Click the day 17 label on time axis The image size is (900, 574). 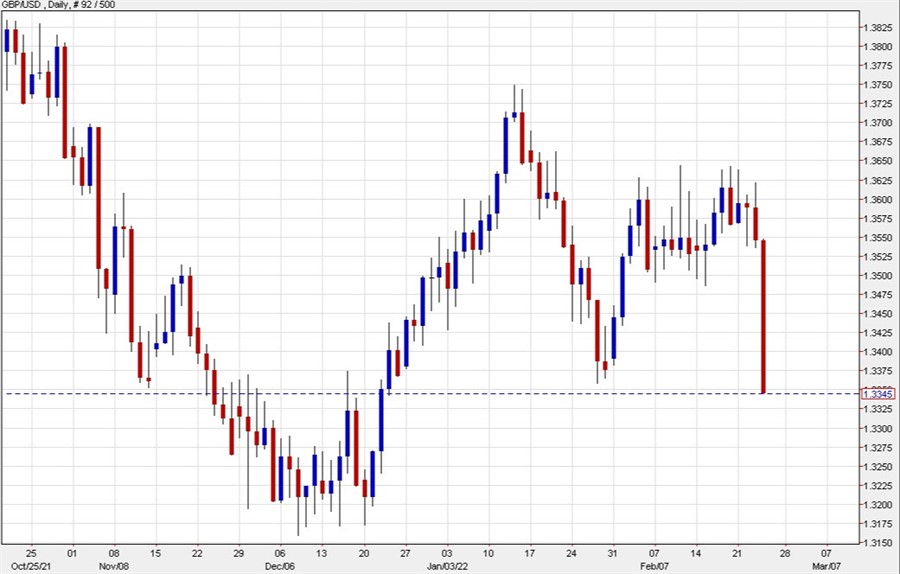click(529, 554)
